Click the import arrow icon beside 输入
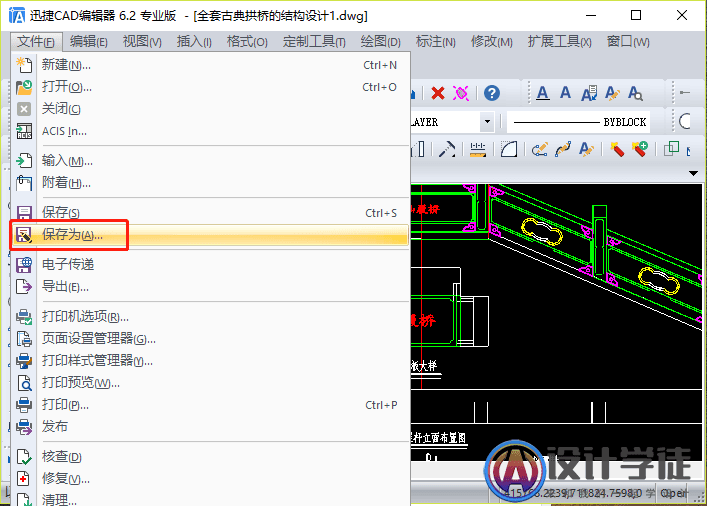The height and width of the screenshot is (506, 707). [24, 161]
